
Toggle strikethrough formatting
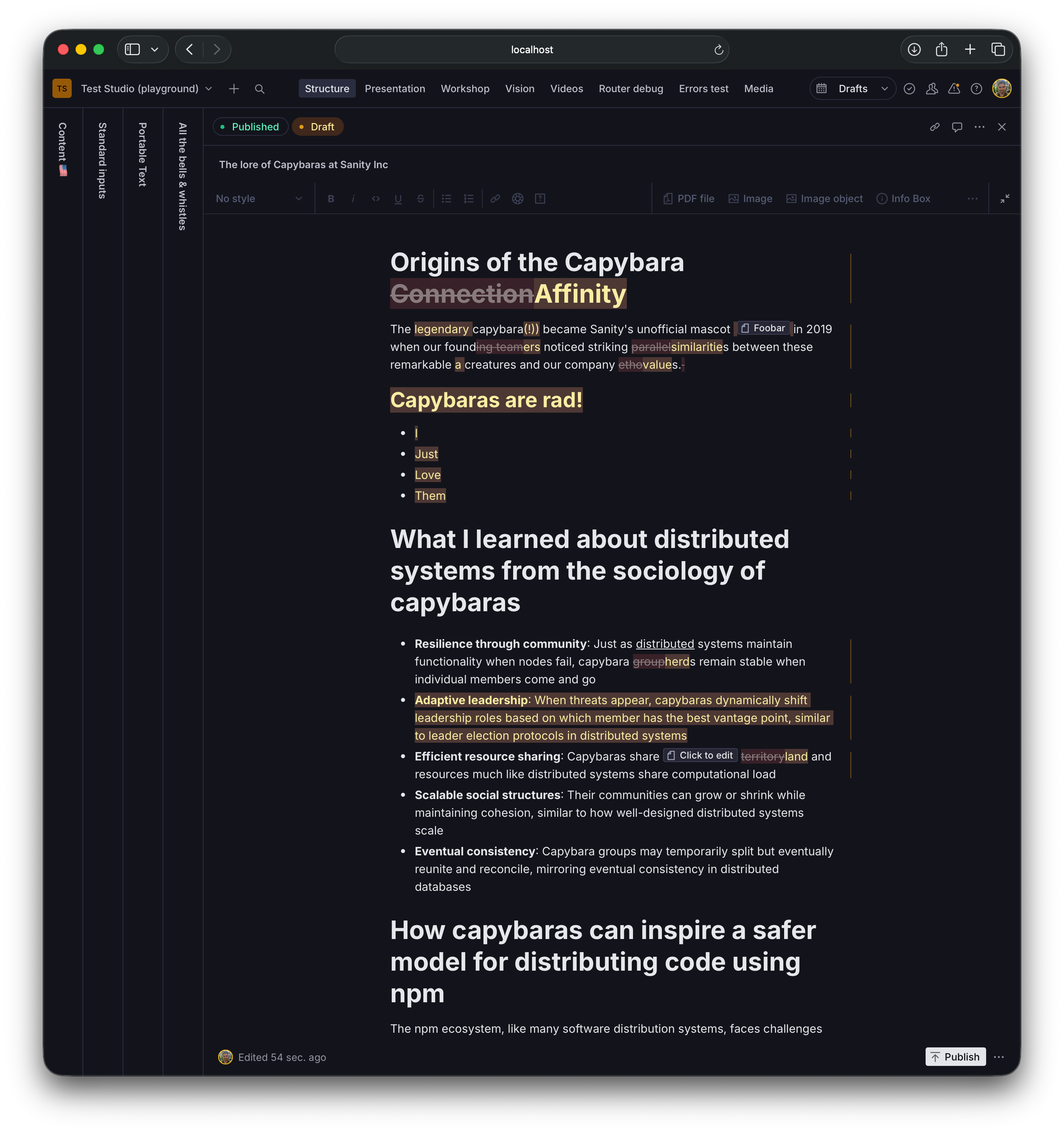pyautogui.click(x=420, y=198)
